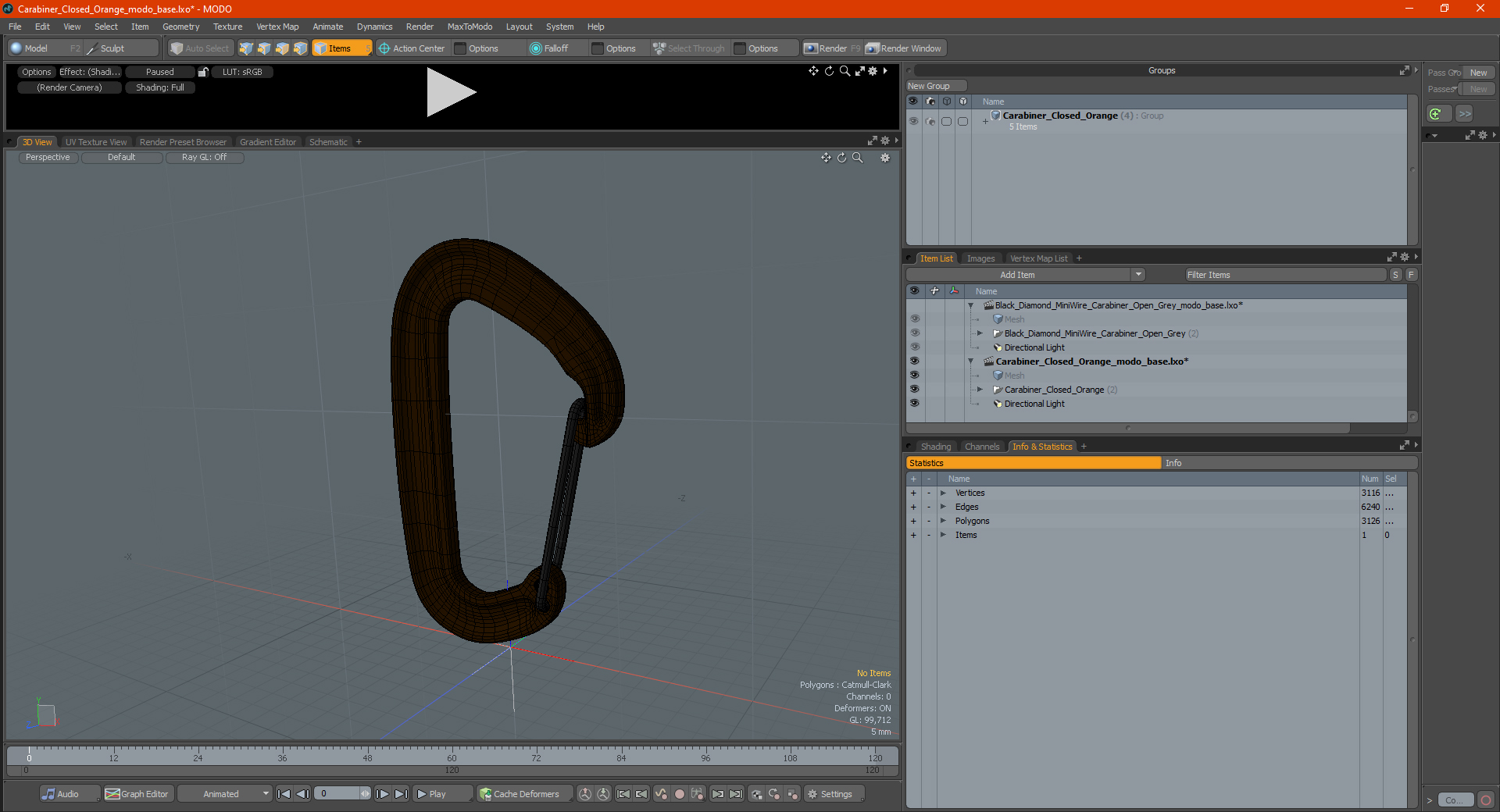Open the Animated keying mode dropdown
1500x812 pixels.
tap(225, 794)
